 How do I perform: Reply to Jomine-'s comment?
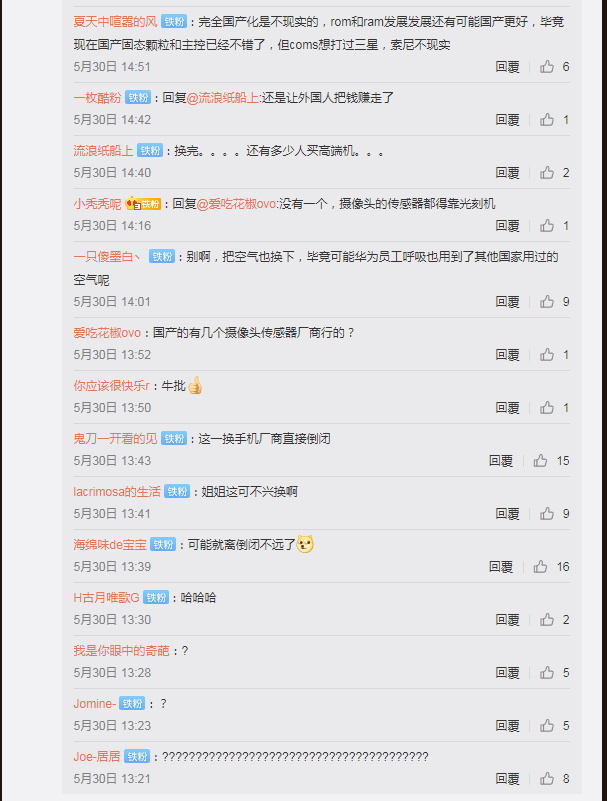(507, 725)
